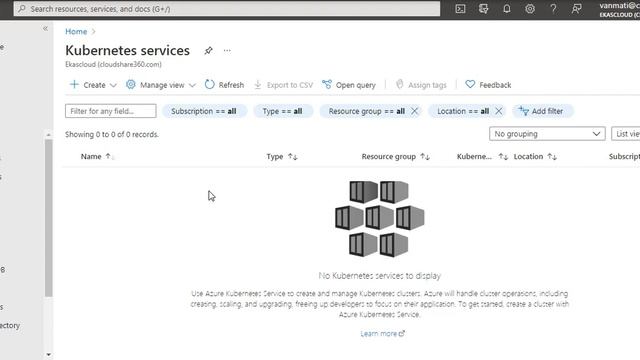Image resolution: width=640 pixels, height=360 pixels.
Task: Click Export to CSV
Action: point(283,85)
